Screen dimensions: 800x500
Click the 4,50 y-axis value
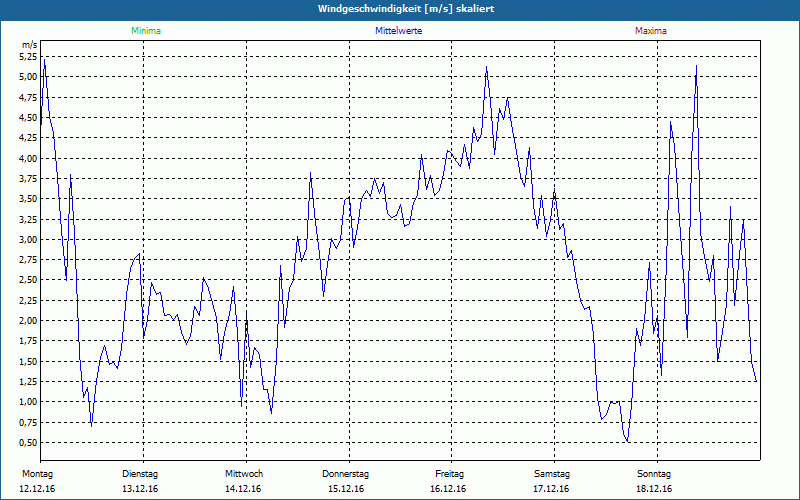[x=28, y=118]
